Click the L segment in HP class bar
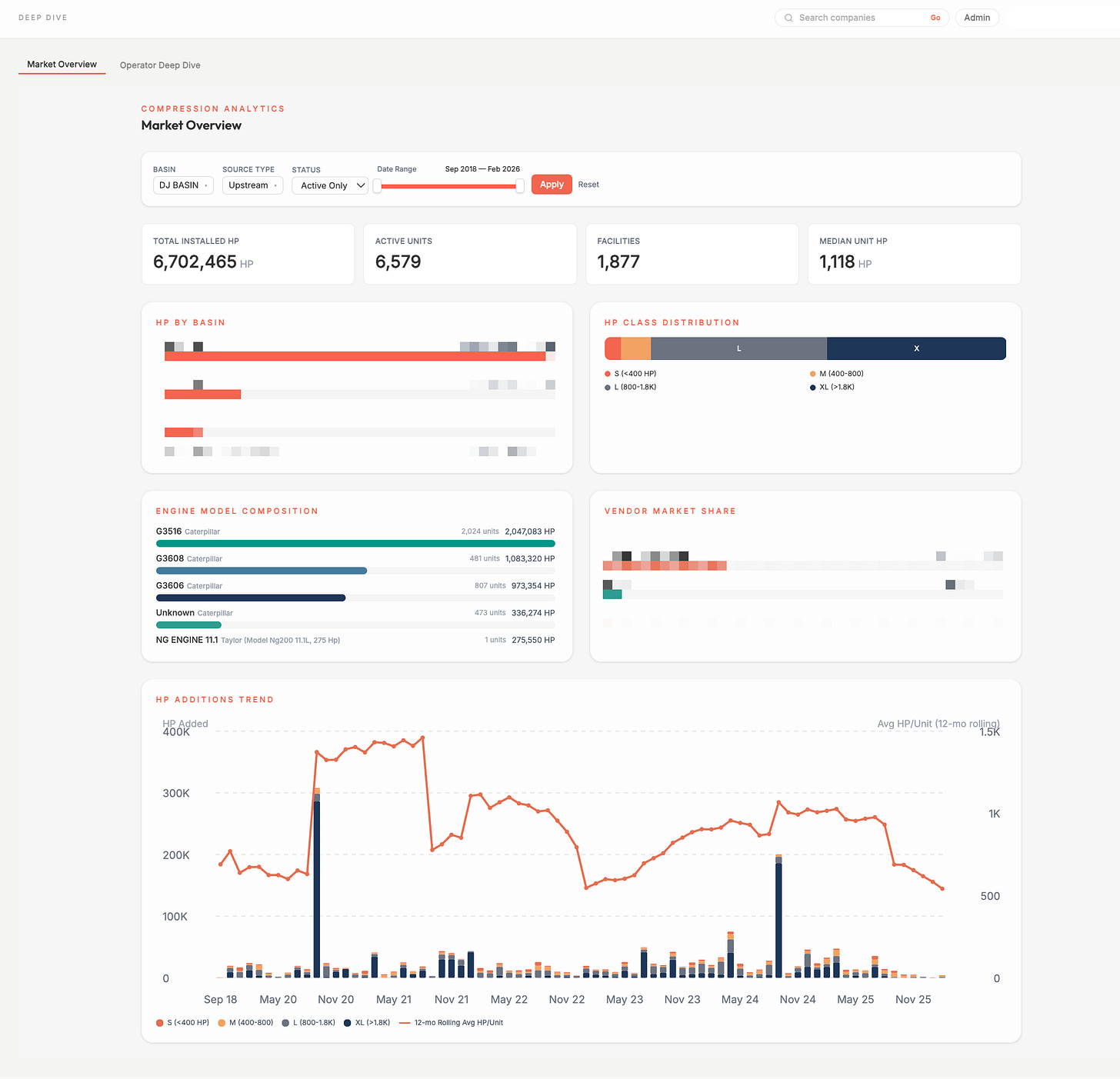Viewport: 1120px width, 1079px height. [x=738, y=348]
